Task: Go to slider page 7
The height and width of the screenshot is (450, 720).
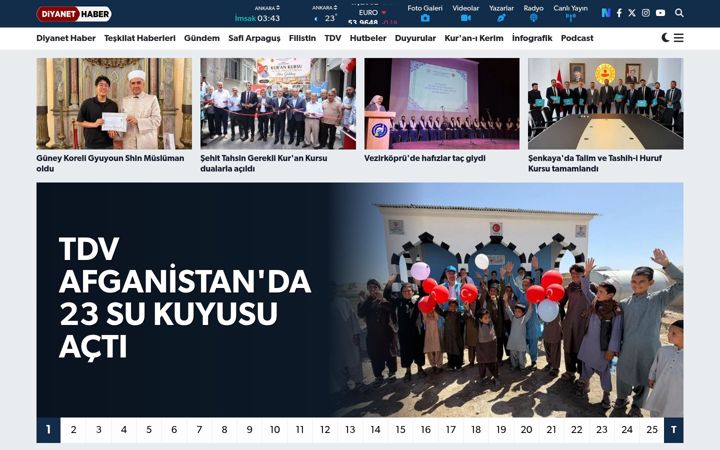Action: click(x=199, y=430)
